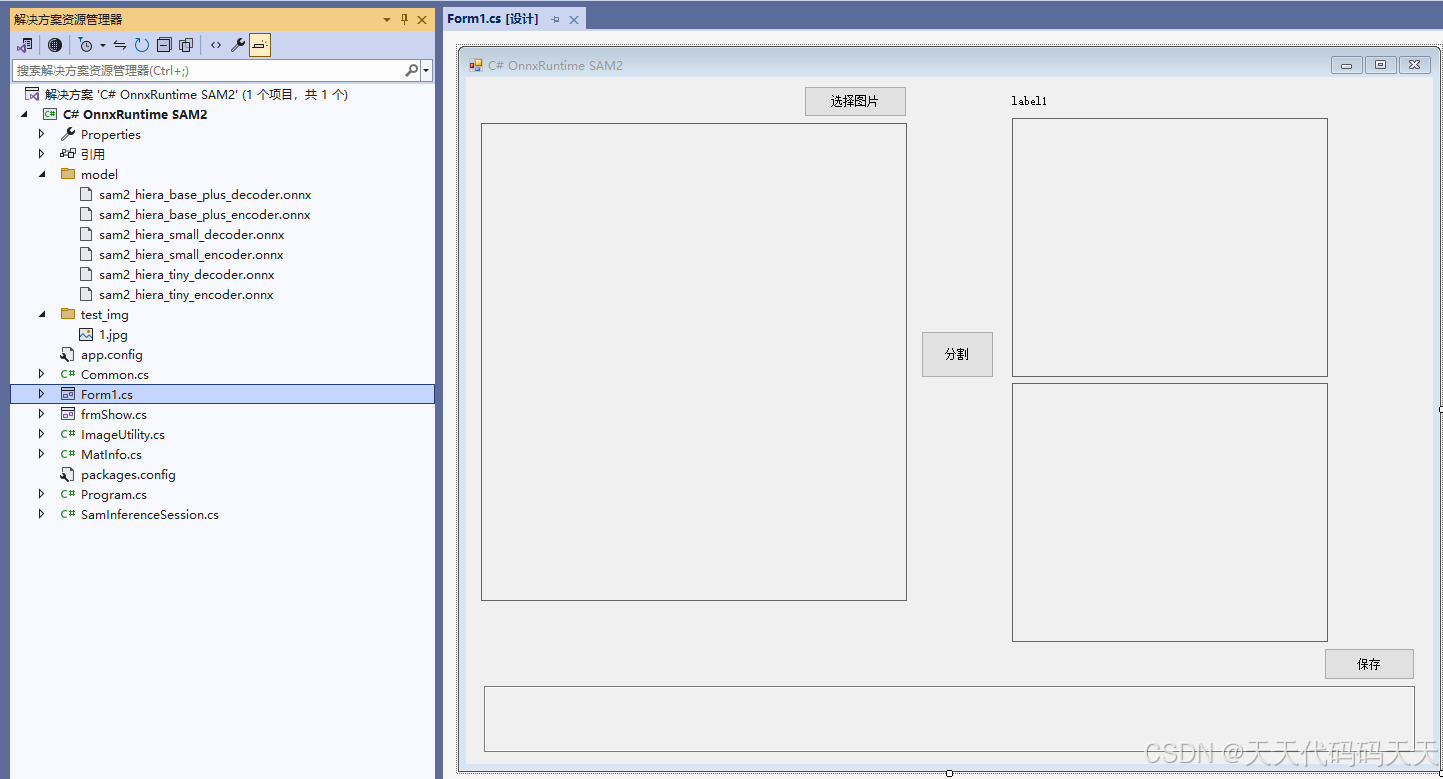Select packages.config file
Viewport: 1443px width, 779px height.
click(128, 475)
